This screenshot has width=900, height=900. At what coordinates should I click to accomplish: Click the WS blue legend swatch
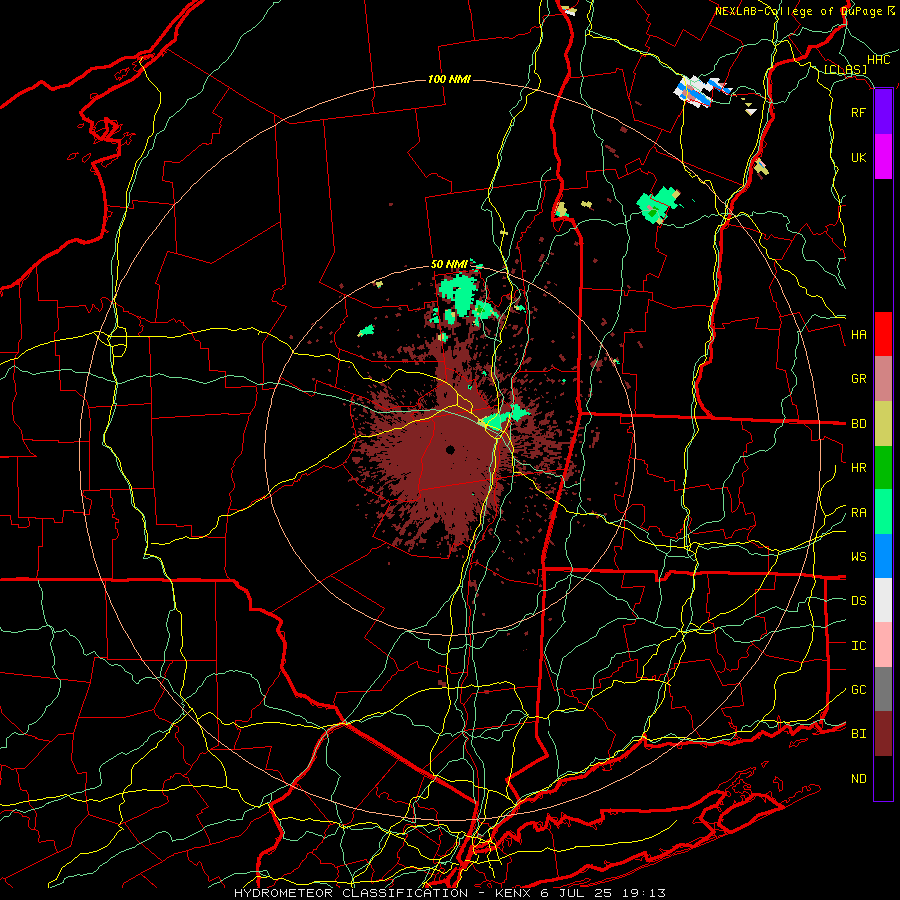883,556
